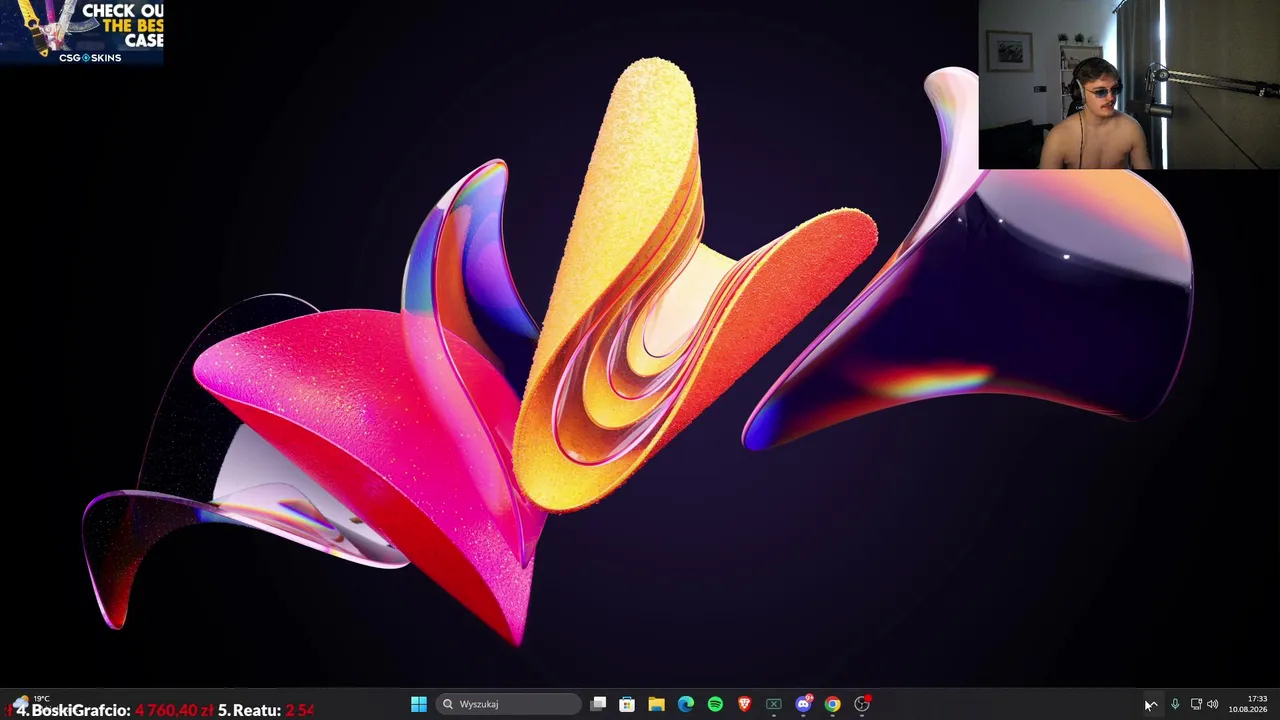Open Task View from the taskbar

click(598, 704)
